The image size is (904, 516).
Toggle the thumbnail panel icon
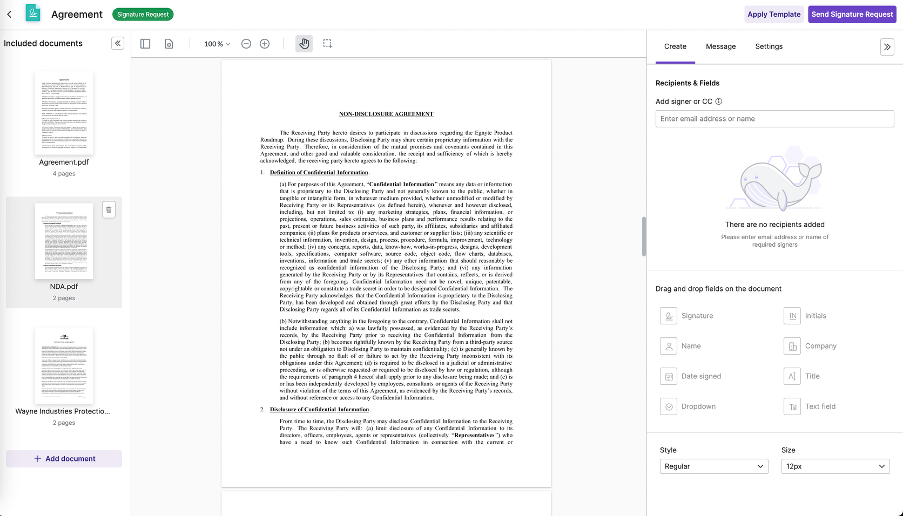(x=145, y=44)
